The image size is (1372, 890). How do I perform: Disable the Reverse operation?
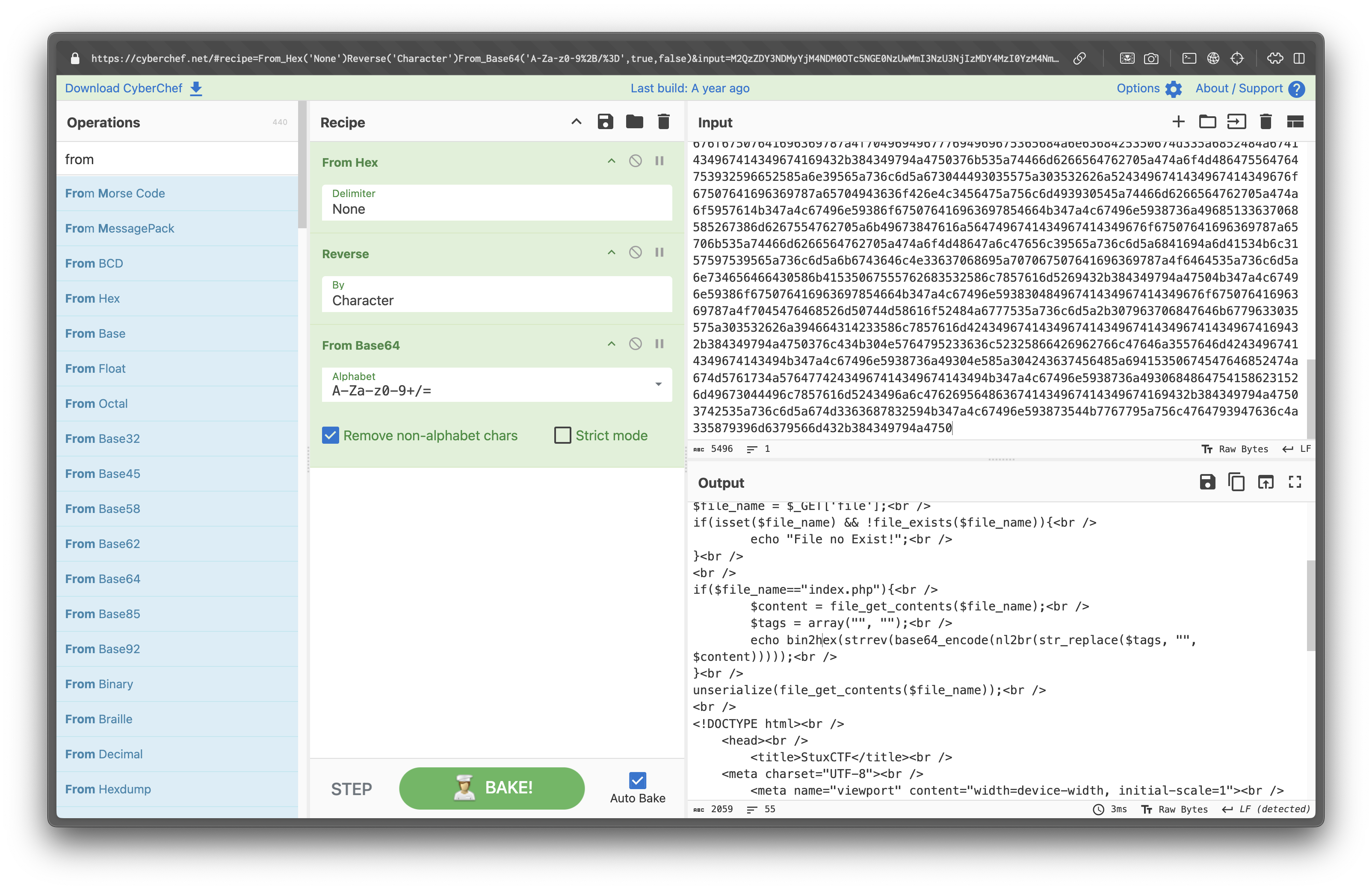coord(635,252)
